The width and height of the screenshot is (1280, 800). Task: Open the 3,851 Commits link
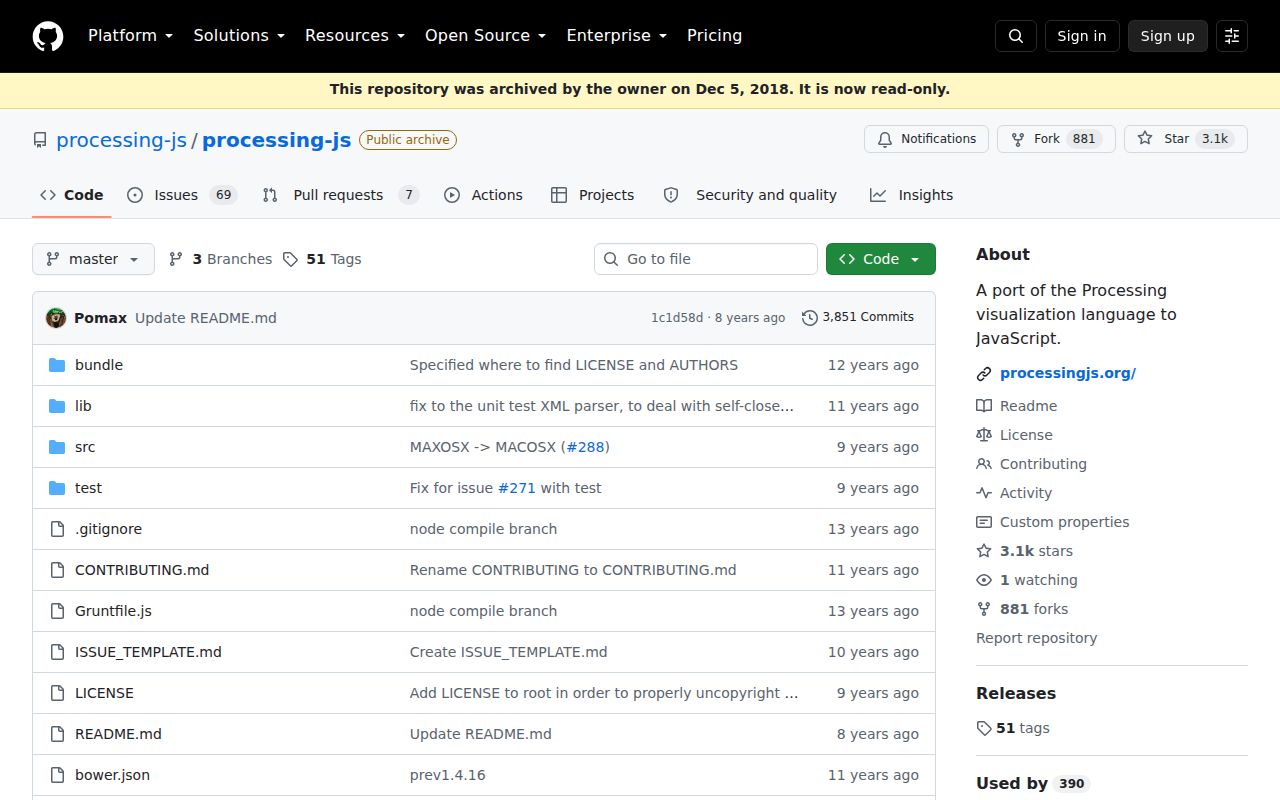[x=858, y=317]
